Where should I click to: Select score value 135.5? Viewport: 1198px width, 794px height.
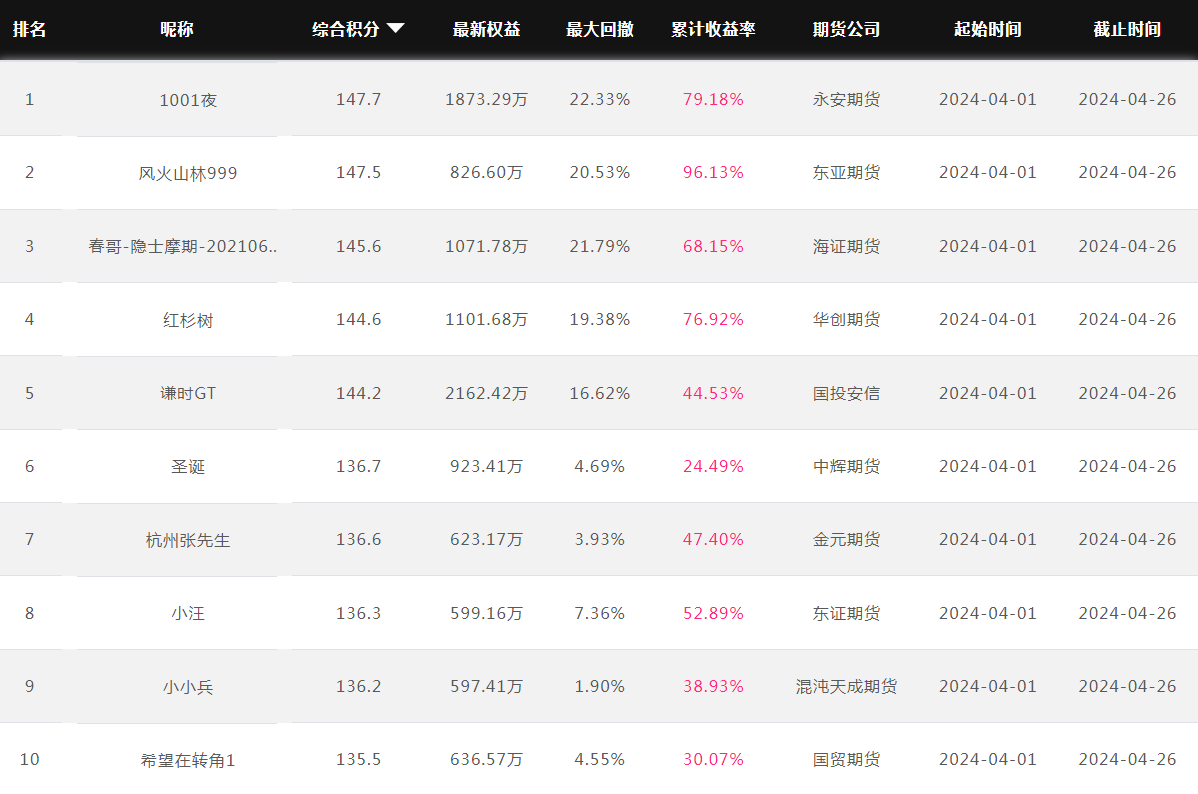[x=358, y=760]
